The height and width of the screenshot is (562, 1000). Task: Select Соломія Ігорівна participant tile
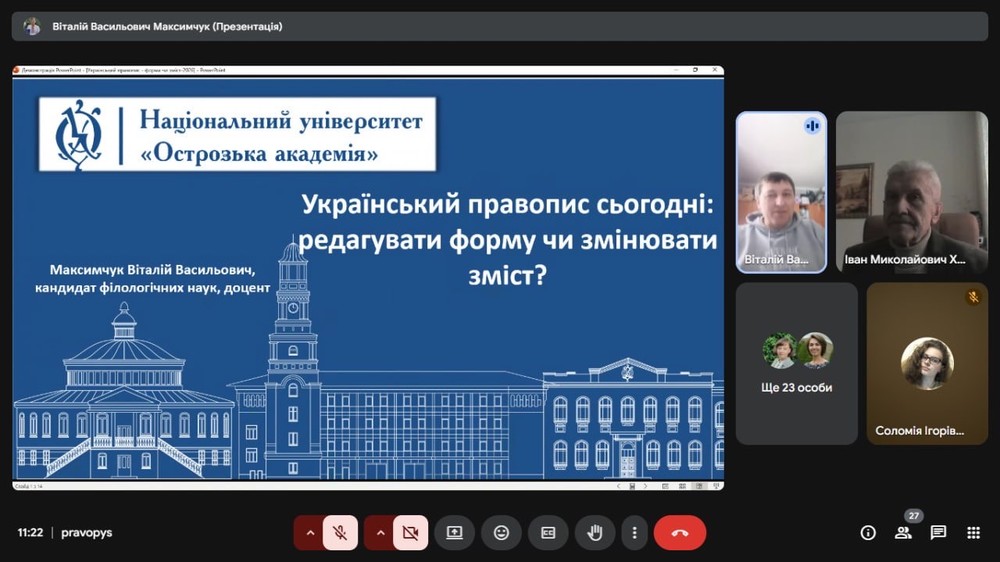pos(926,364)
